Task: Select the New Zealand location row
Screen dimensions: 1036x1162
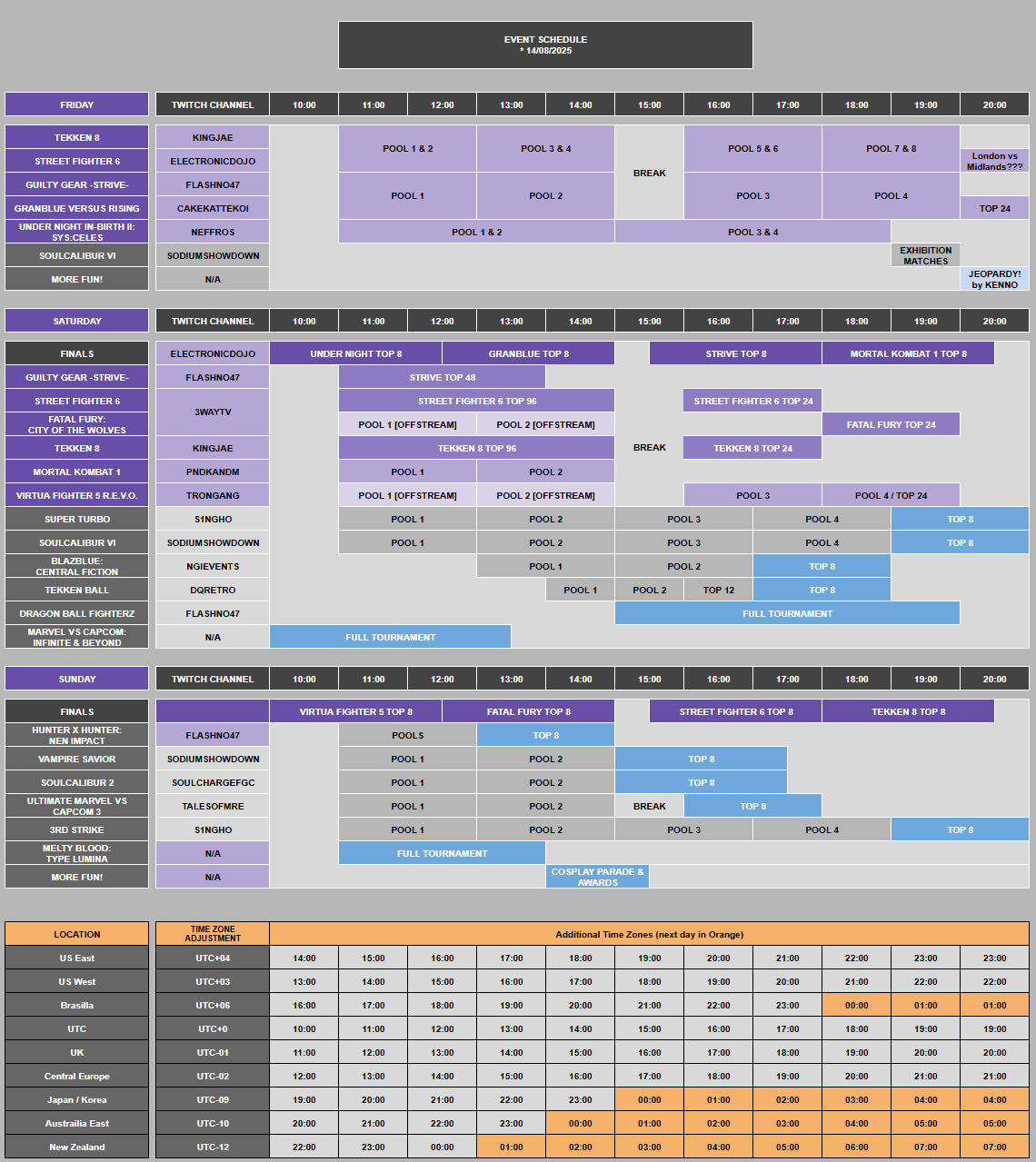Action: click(77, 1147)
